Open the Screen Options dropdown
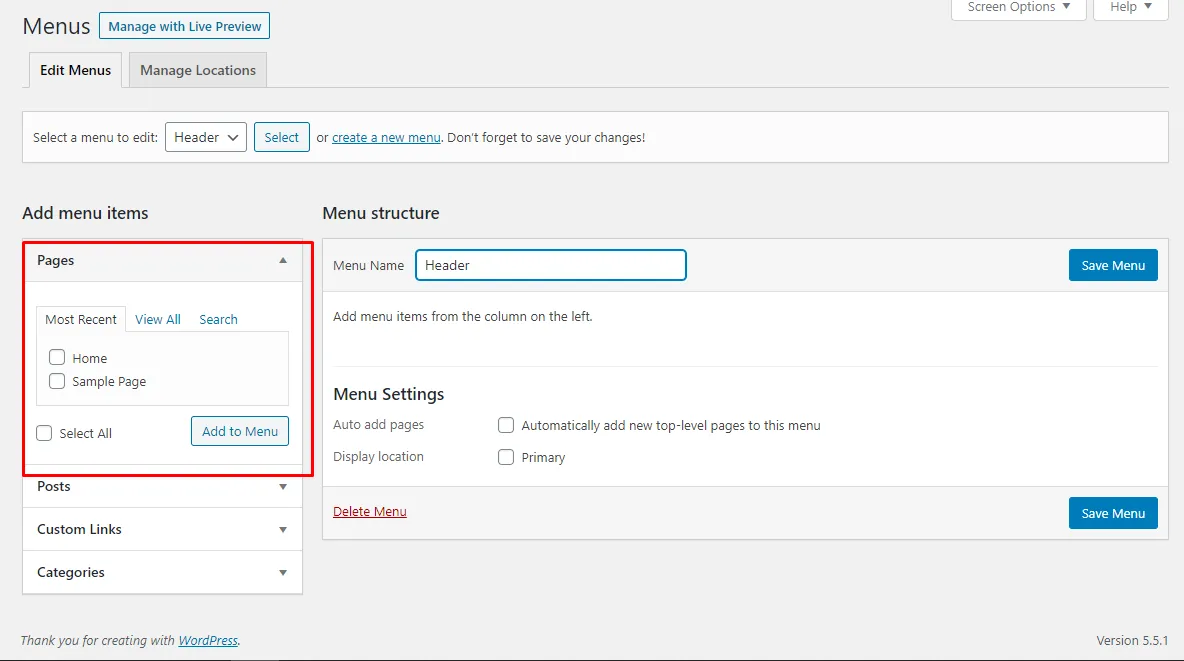The width and height of the screenshot is (1184, 661). click(1019, 8)
